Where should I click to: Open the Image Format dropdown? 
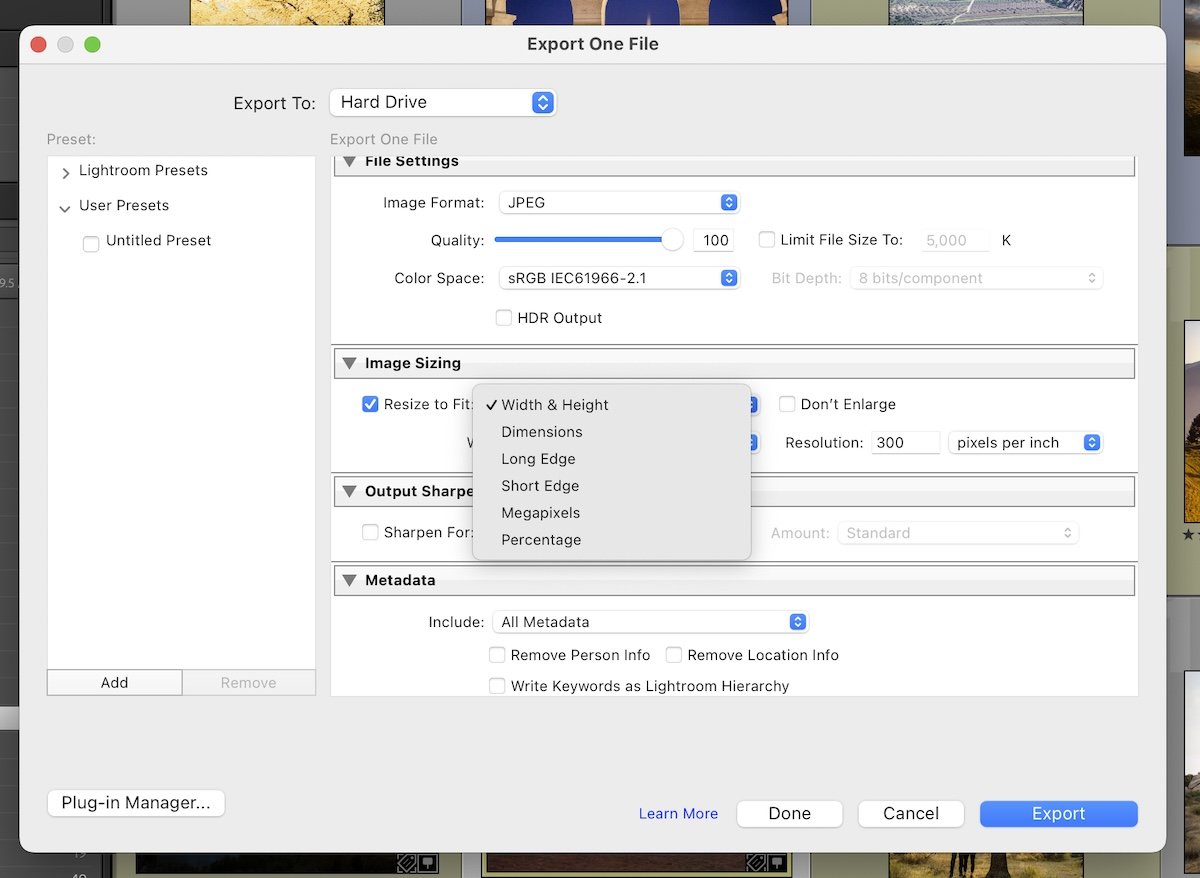coord(618,202)
